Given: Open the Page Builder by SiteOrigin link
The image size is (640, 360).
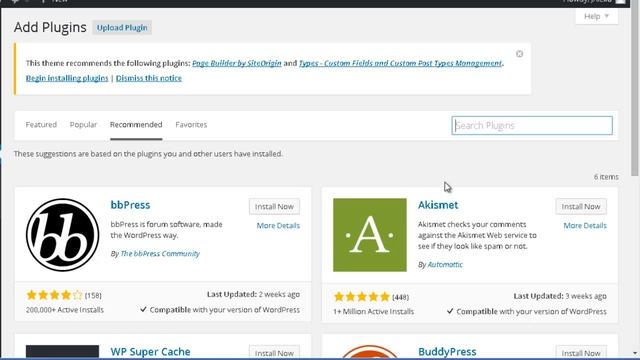Looking at the screenshot, I should pos(237,63).
